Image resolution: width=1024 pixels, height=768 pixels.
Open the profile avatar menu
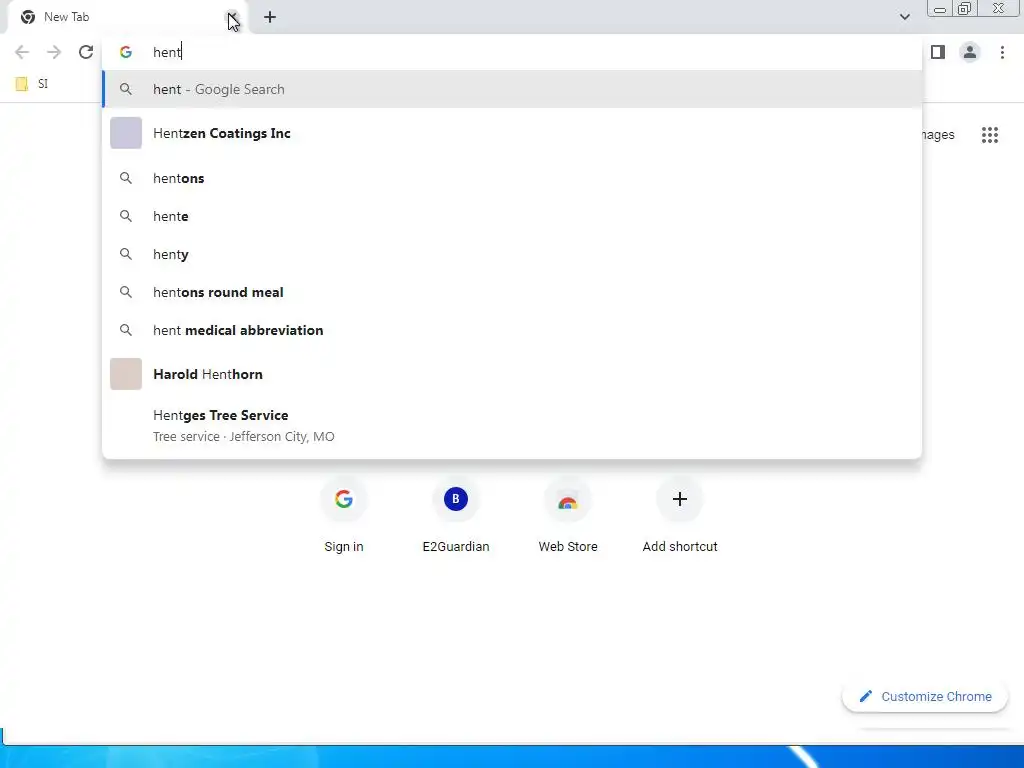pos(970,52)
